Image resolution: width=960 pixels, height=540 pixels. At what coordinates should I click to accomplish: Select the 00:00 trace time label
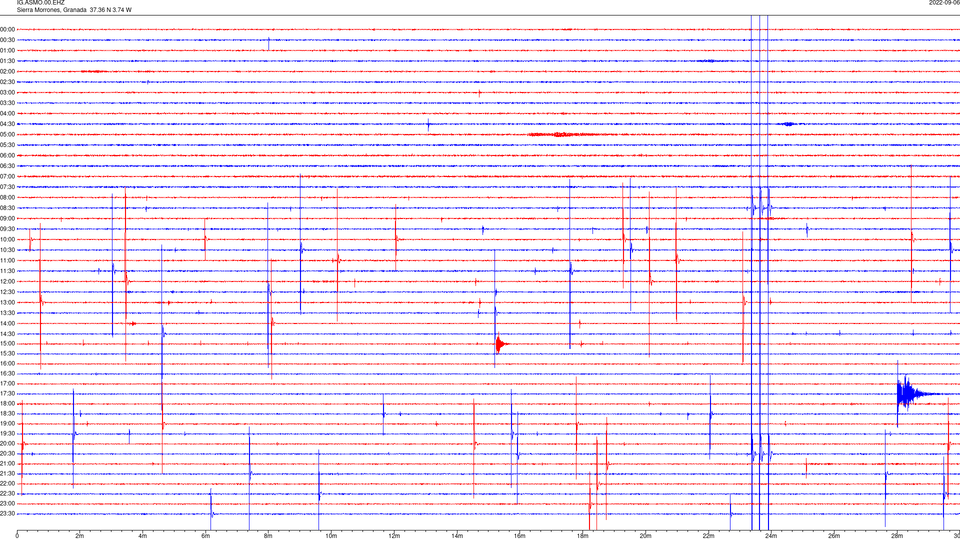[8, 29]
